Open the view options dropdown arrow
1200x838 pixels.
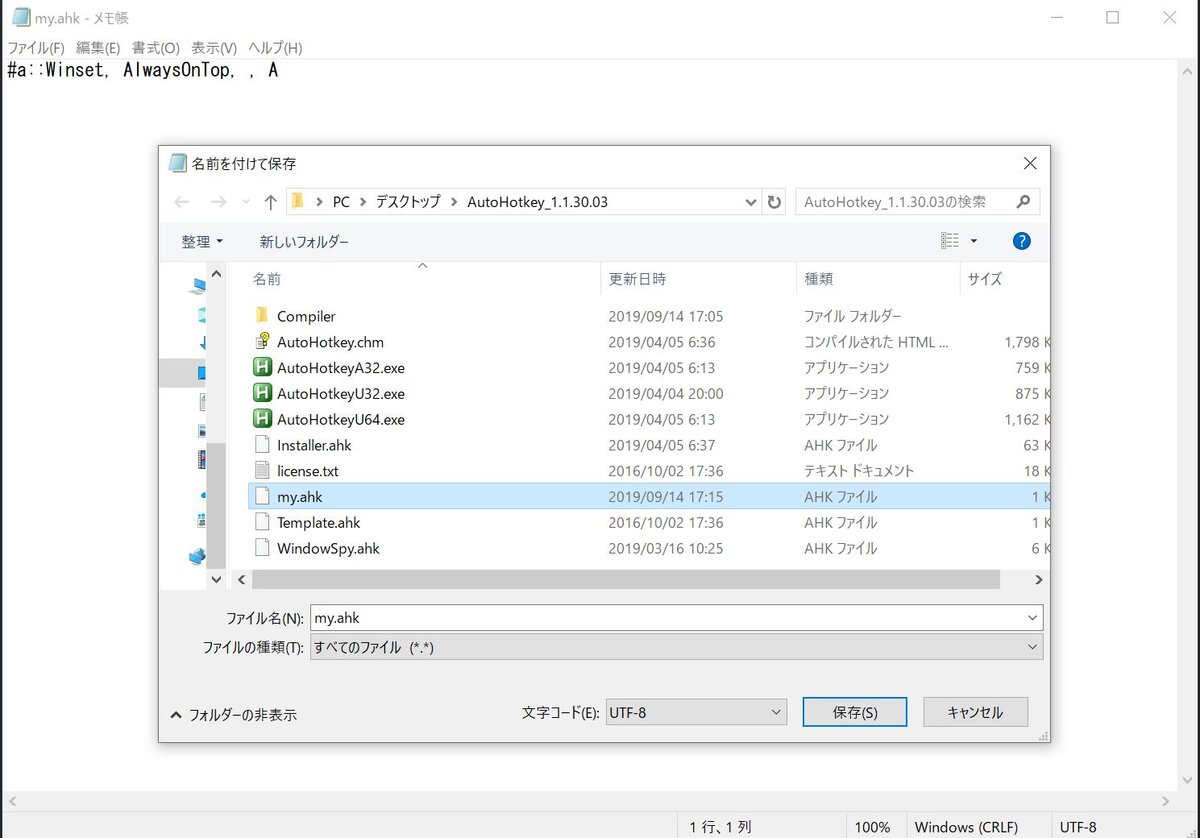tap(974, 241)
